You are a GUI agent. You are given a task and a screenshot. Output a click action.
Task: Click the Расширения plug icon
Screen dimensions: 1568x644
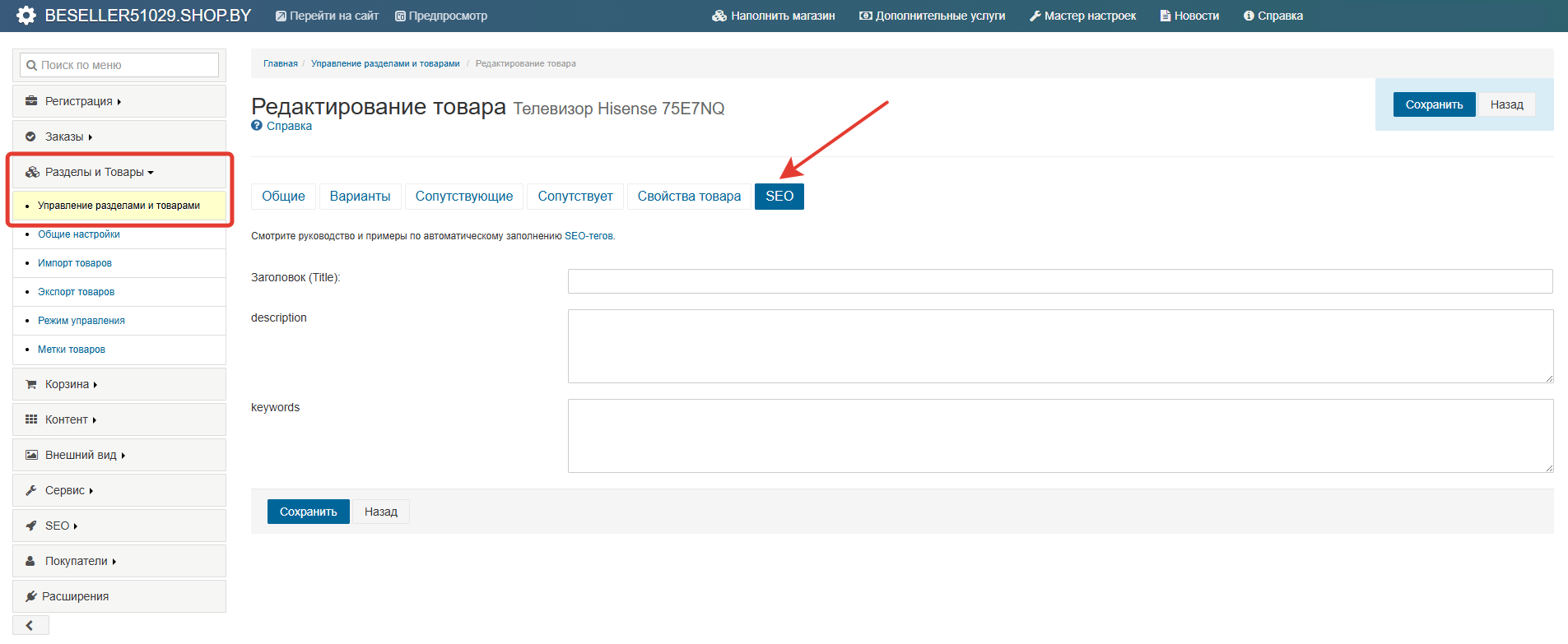[x=31, y=596]
